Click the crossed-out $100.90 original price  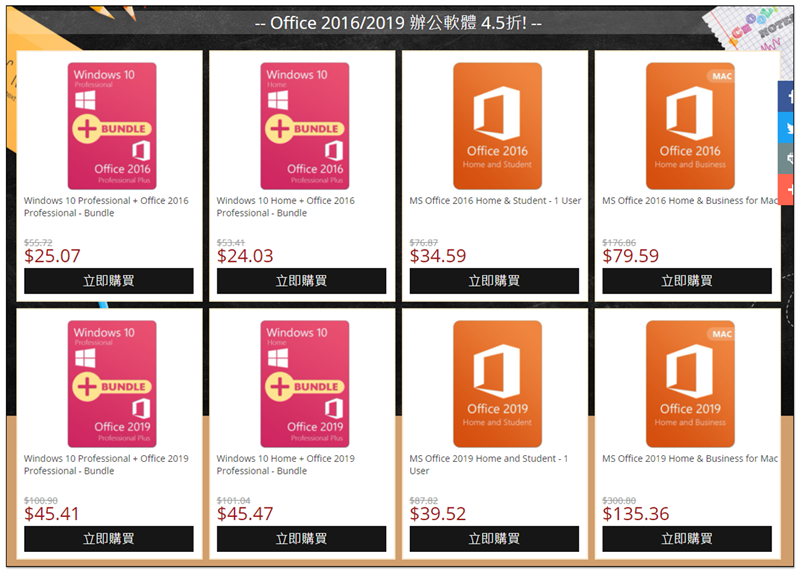[41, 501]
